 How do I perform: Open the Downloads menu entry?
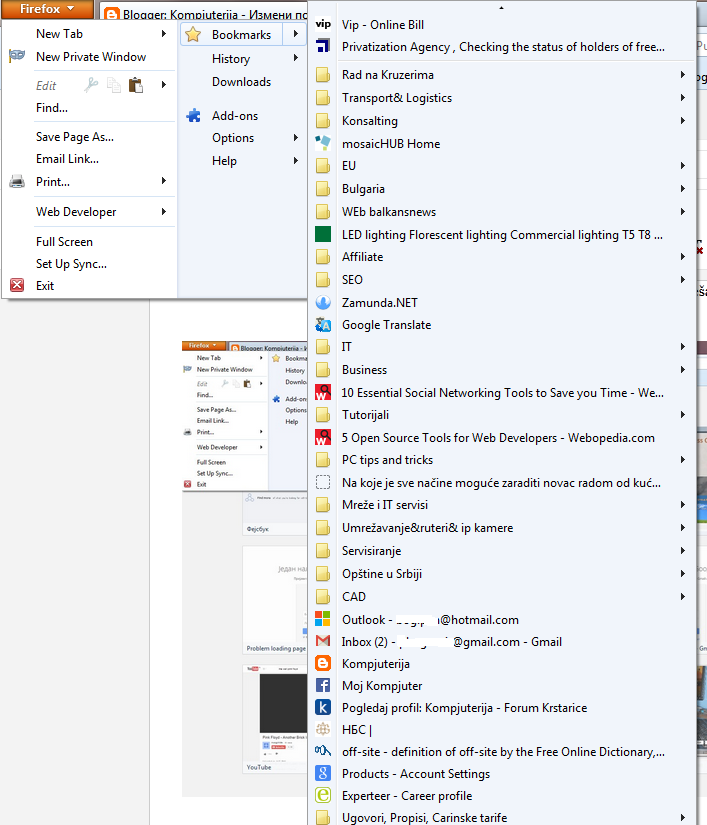pyautogui.click(x=242, y=82)
